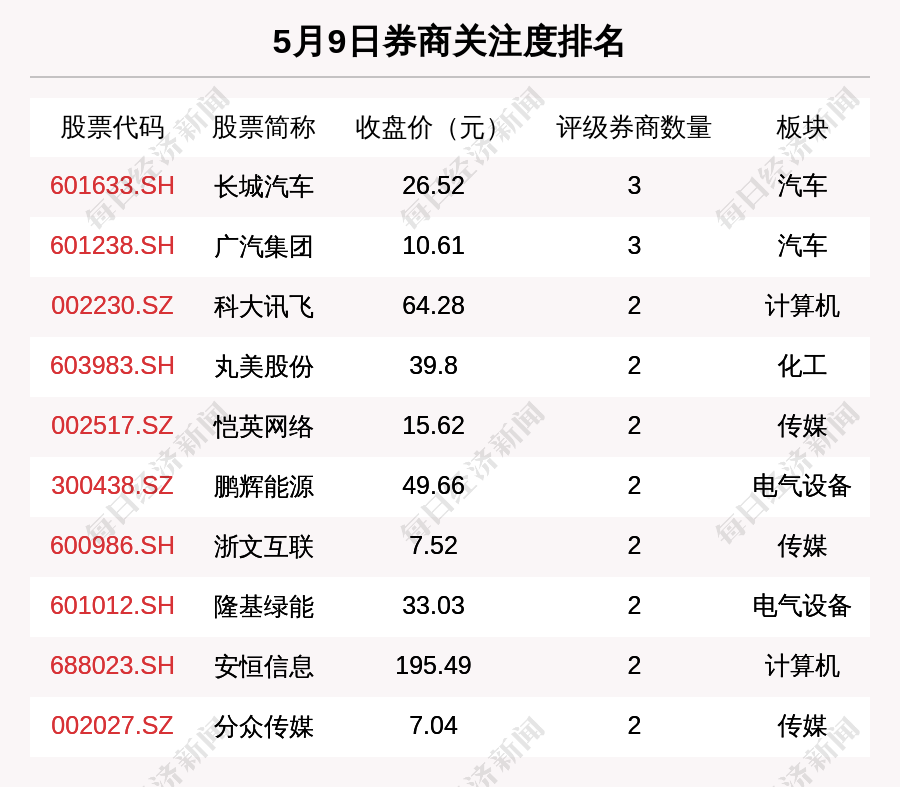Viewport: 900px width, 787px height.
Task: Open stock code 002517.SZ
Action: 112,426
